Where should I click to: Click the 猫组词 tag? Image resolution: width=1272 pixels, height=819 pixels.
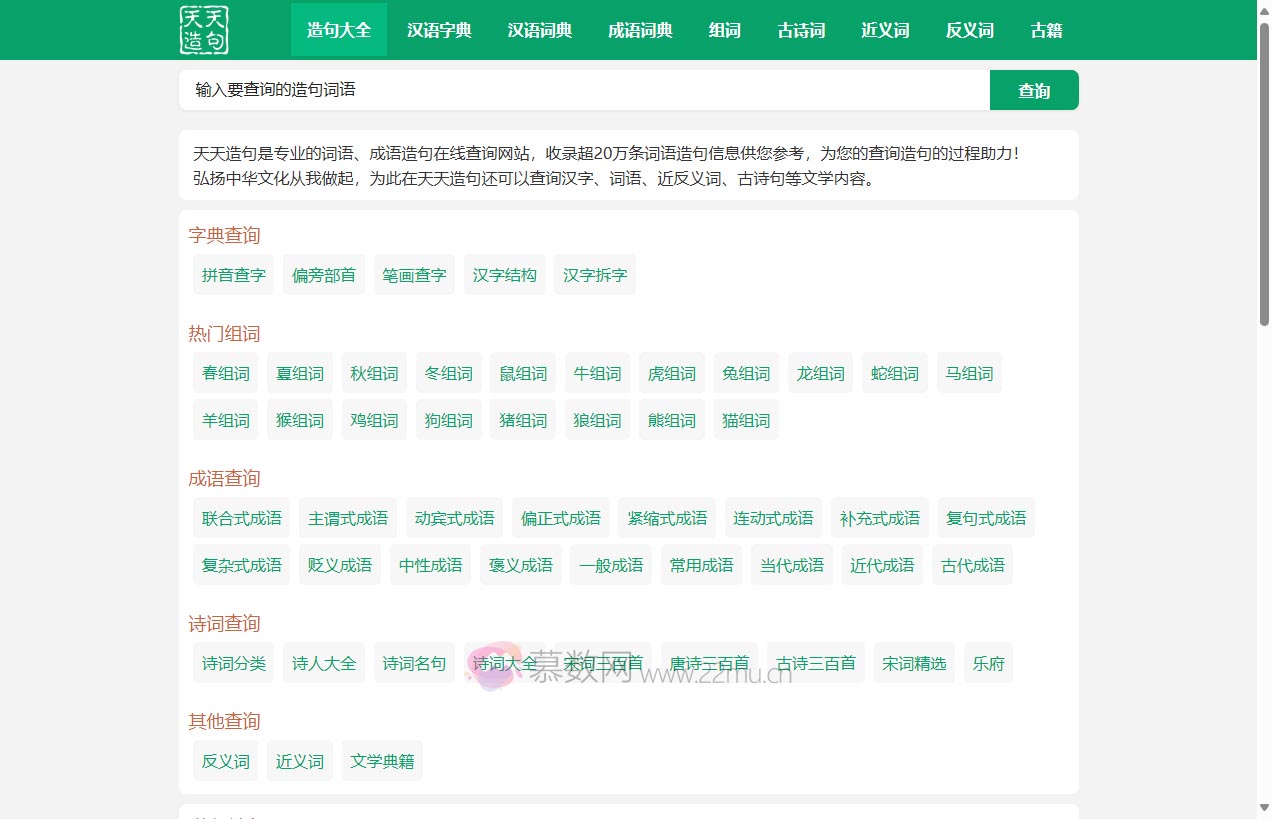(x=746, y=420)
